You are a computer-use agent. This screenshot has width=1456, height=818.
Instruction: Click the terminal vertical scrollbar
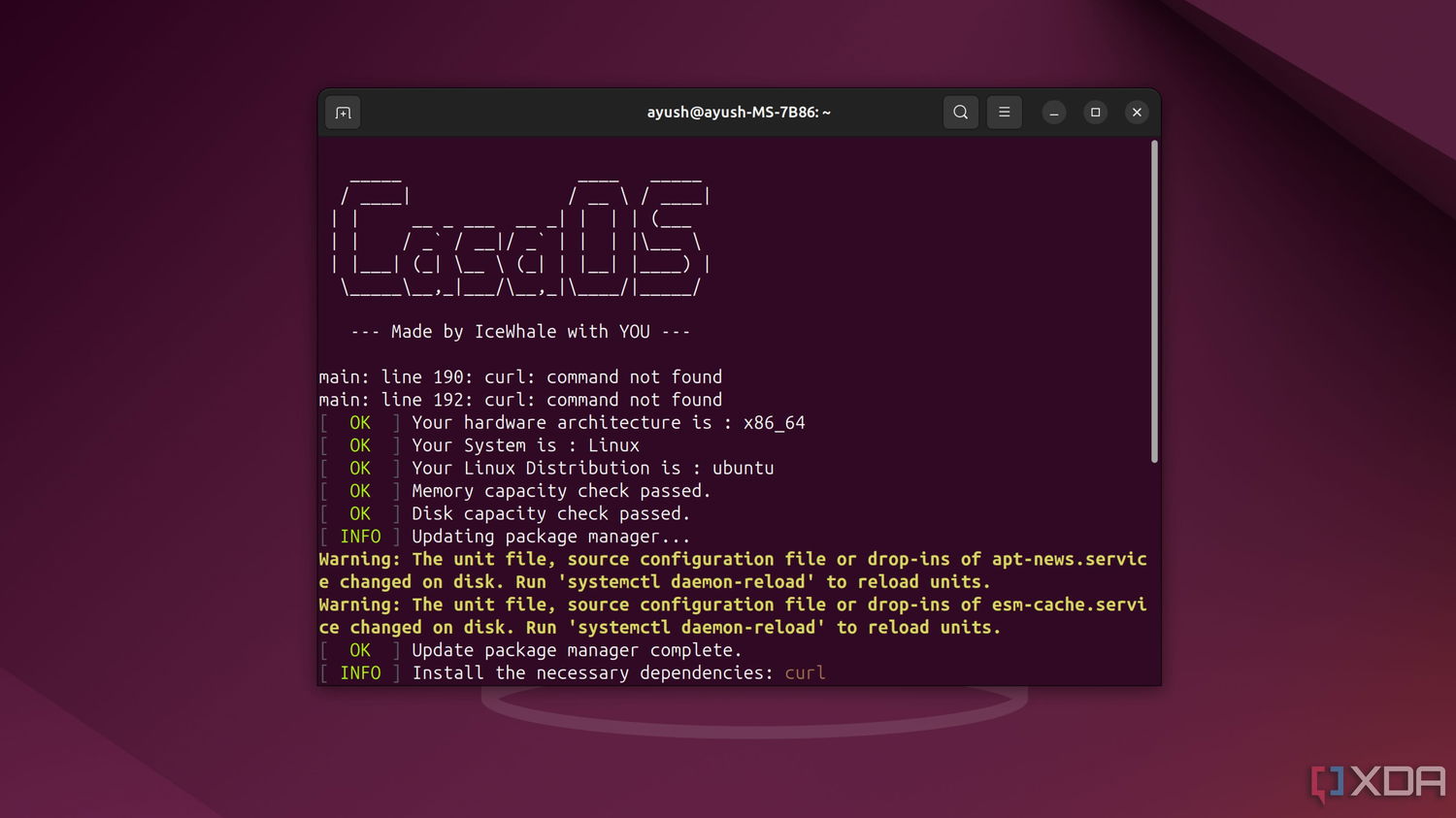point(1154,302)
